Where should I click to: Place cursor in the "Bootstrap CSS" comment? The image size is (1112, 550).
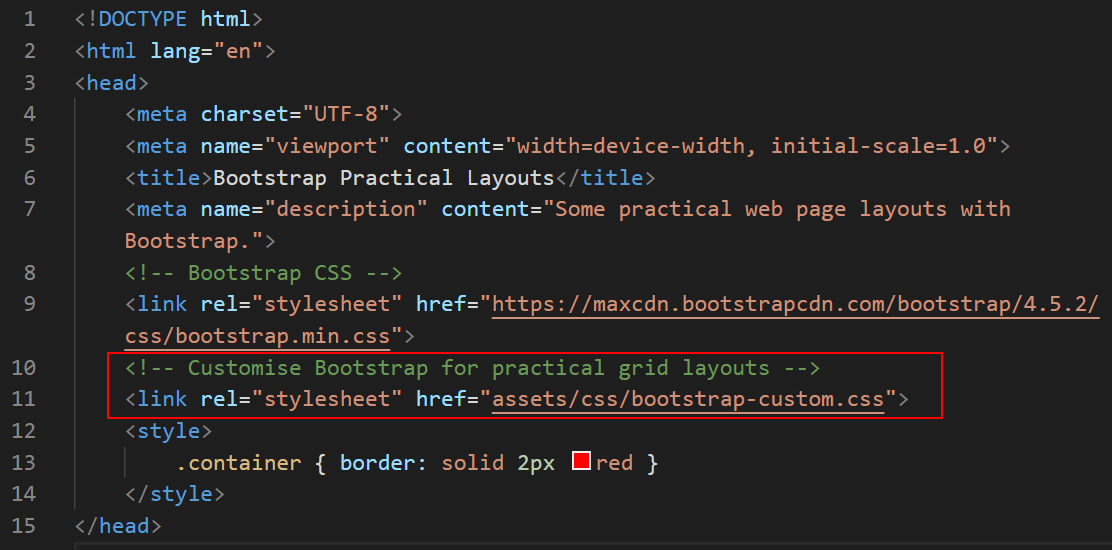pos(263,272)
